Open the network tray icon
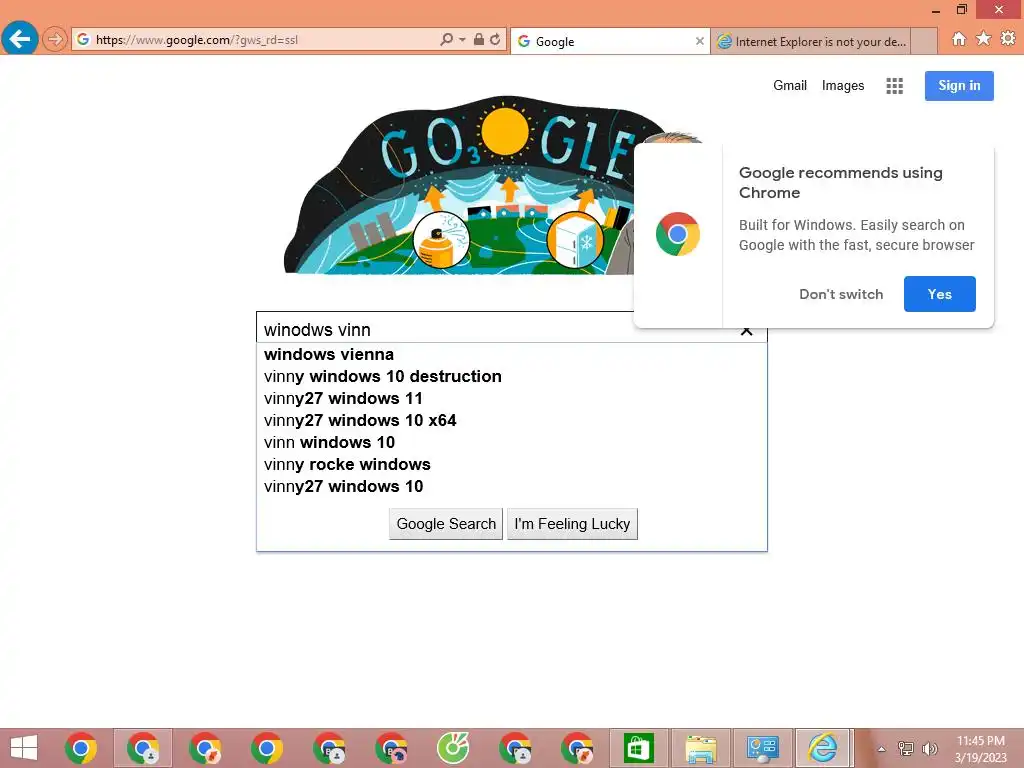The width and height of the screenshot is (1024, 768). [905, 748]
